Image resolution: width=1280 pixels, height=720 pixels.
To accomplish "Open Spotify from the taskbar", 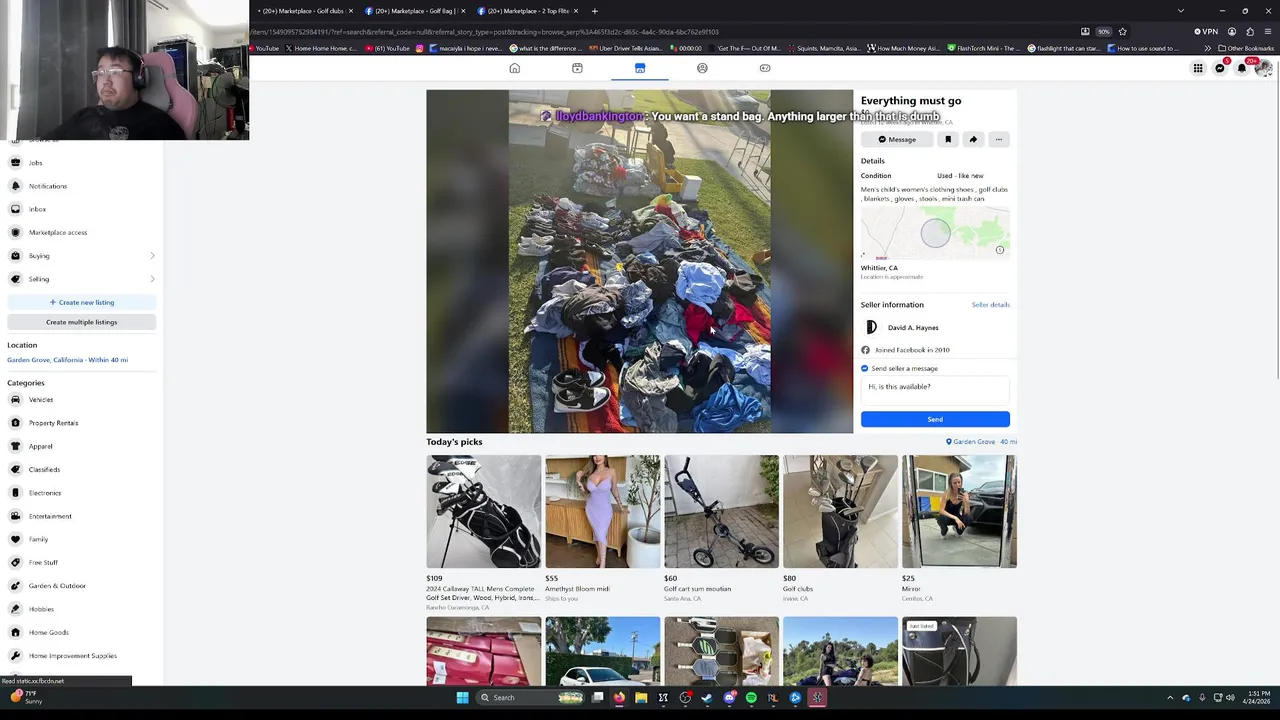I will (751, 697).
